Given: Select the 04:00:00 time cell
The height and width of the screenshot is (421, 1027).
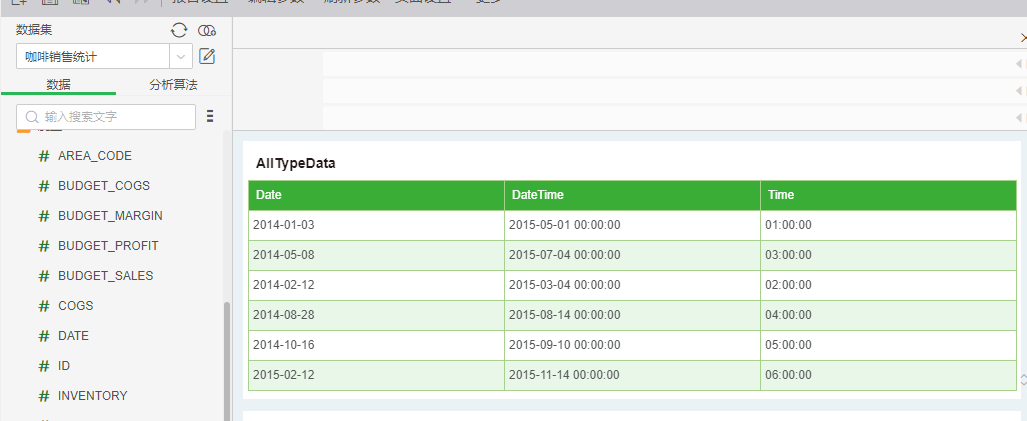Looking at the screenshot, I should pyautogui.click(x=888, y=316).
